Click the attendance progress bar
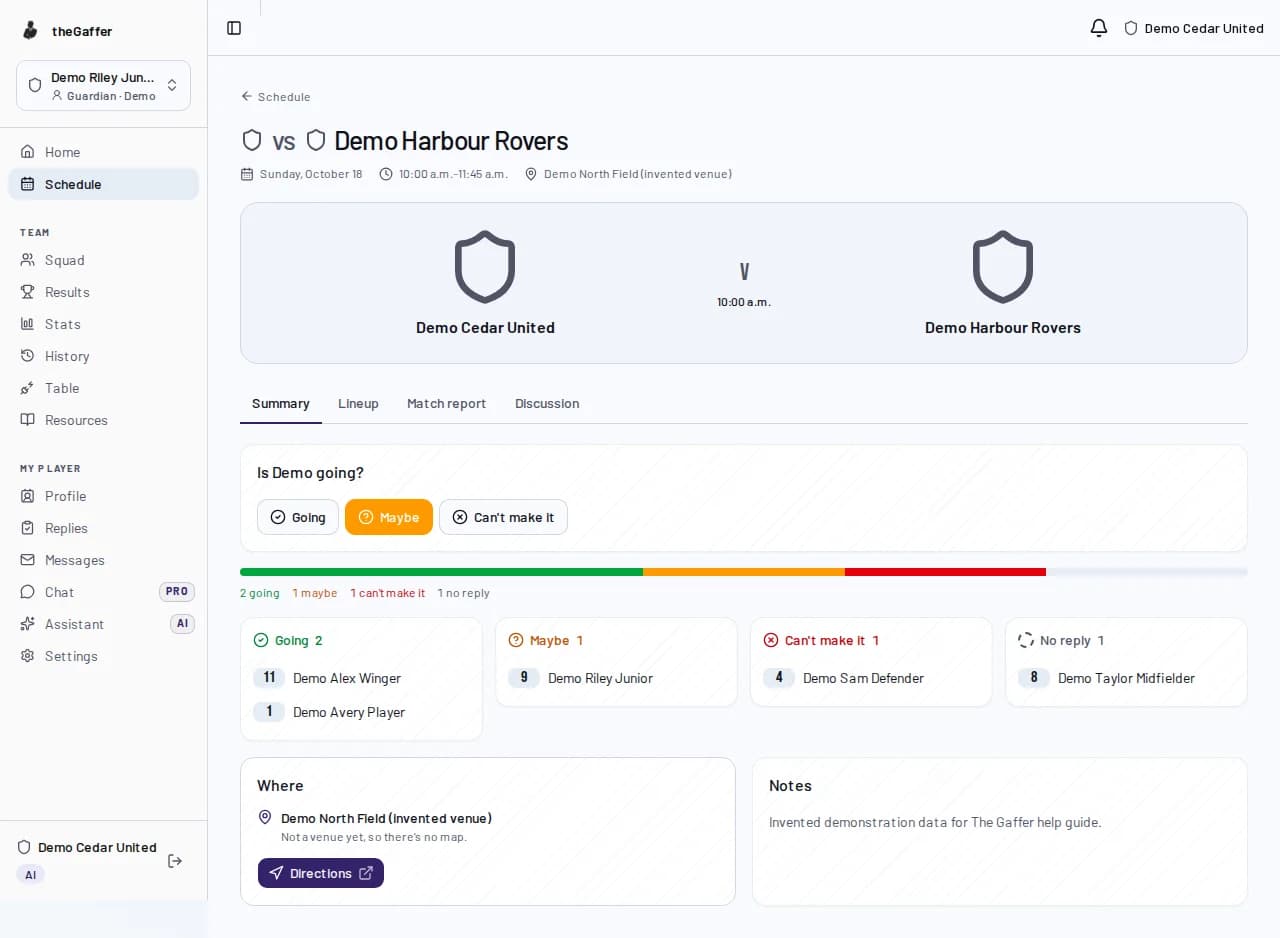 (744, 572)
